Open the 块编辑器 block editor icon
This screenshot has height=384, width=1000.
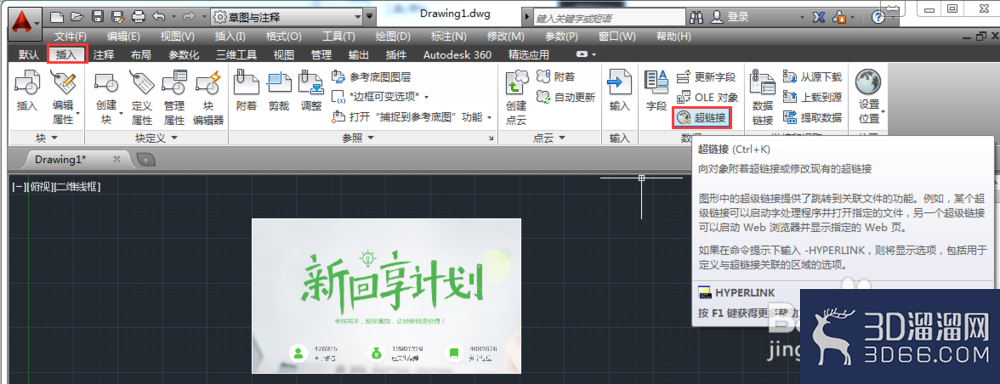[x=208, y=83]
